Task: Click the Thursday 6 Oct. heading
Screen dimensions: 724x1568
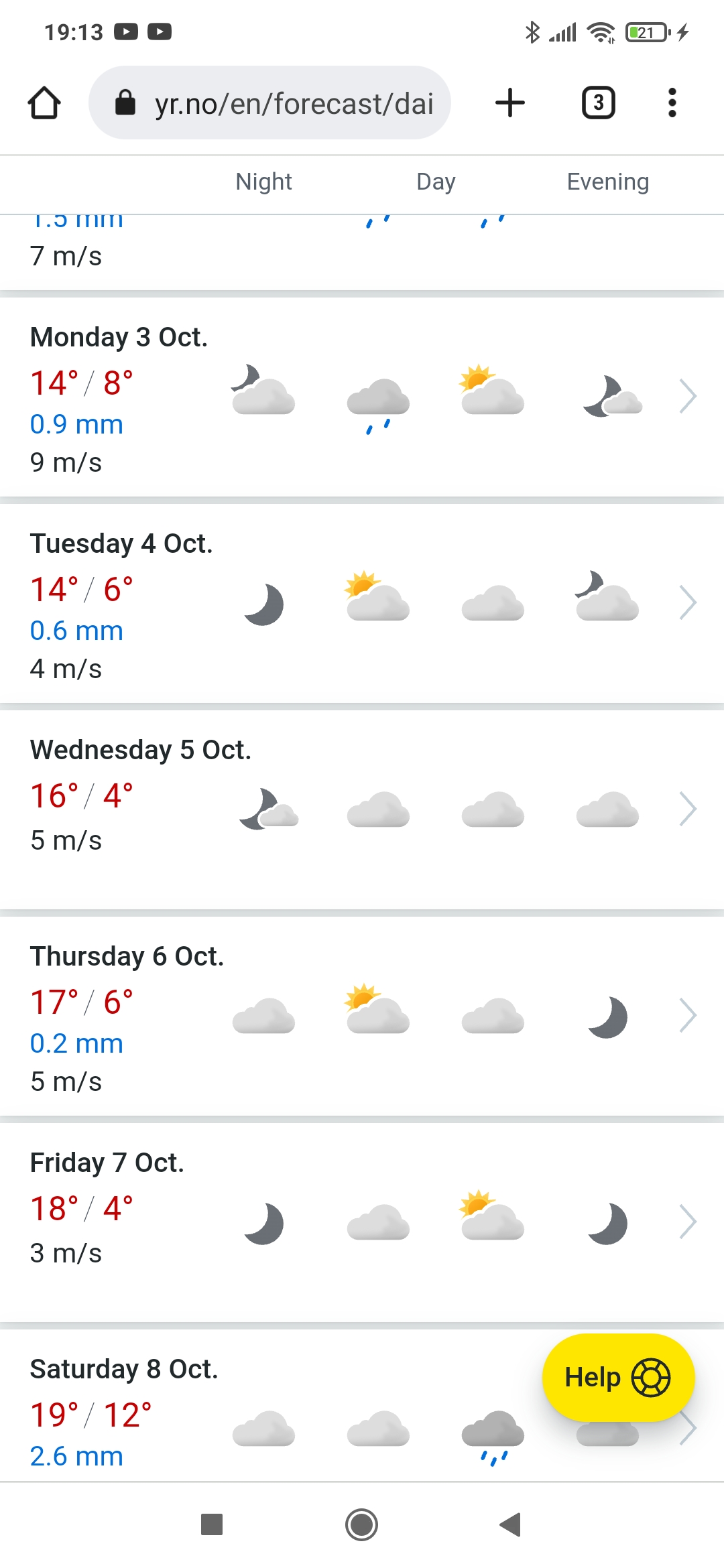Action: click(127, 956)
